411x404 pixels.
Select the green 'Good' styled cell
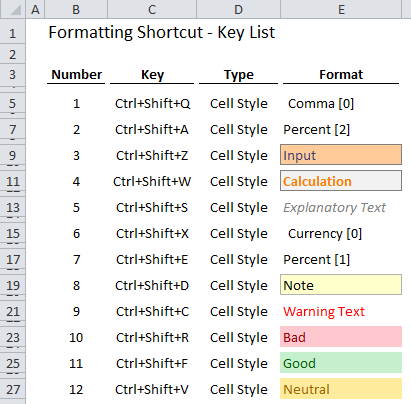coord(341,363)
